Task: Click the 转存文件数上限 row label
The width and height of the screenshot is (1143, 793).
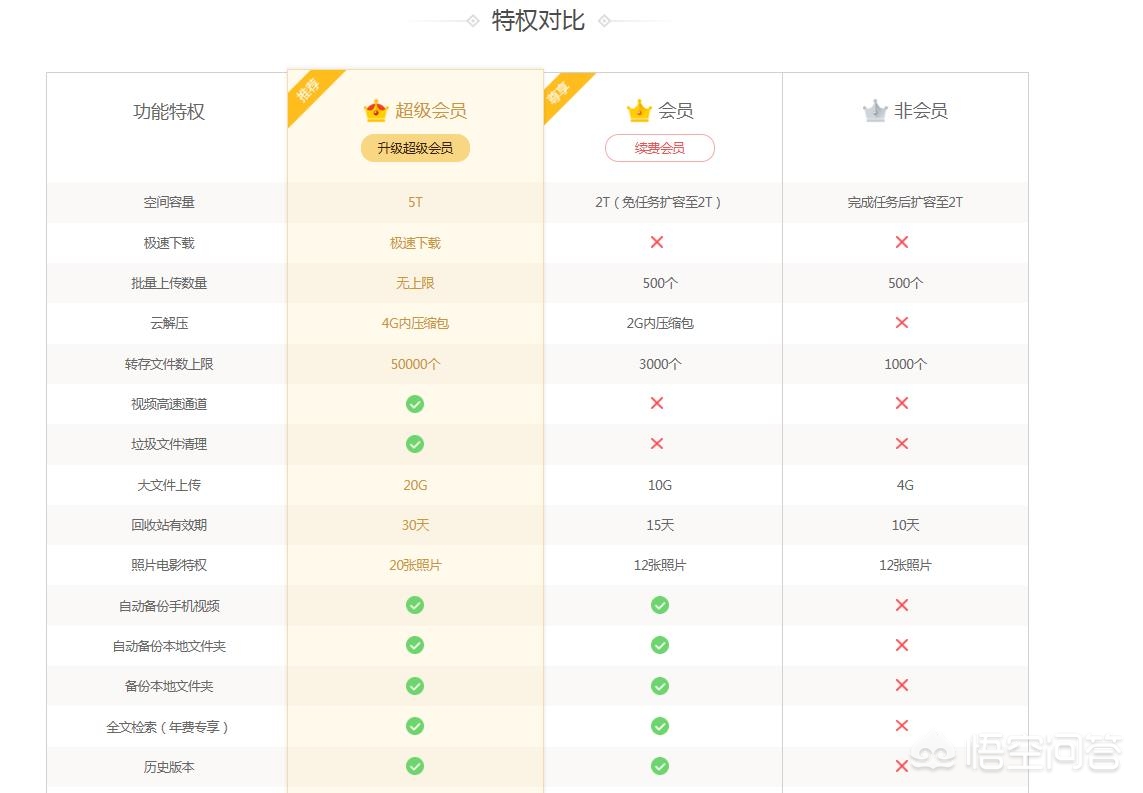Action: [x=169, y=364]
